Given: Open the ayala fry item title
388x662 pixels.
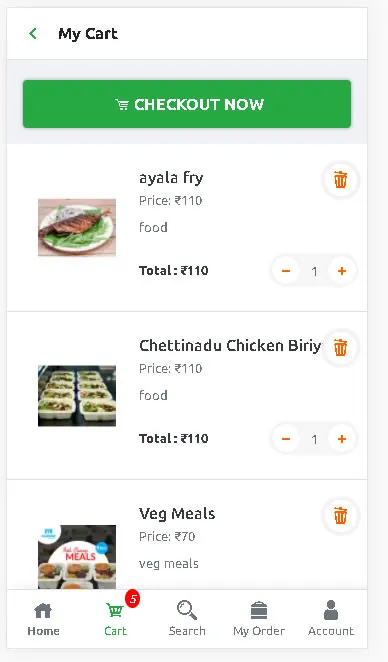Looking at the screenshot, I should click(171, 178).
